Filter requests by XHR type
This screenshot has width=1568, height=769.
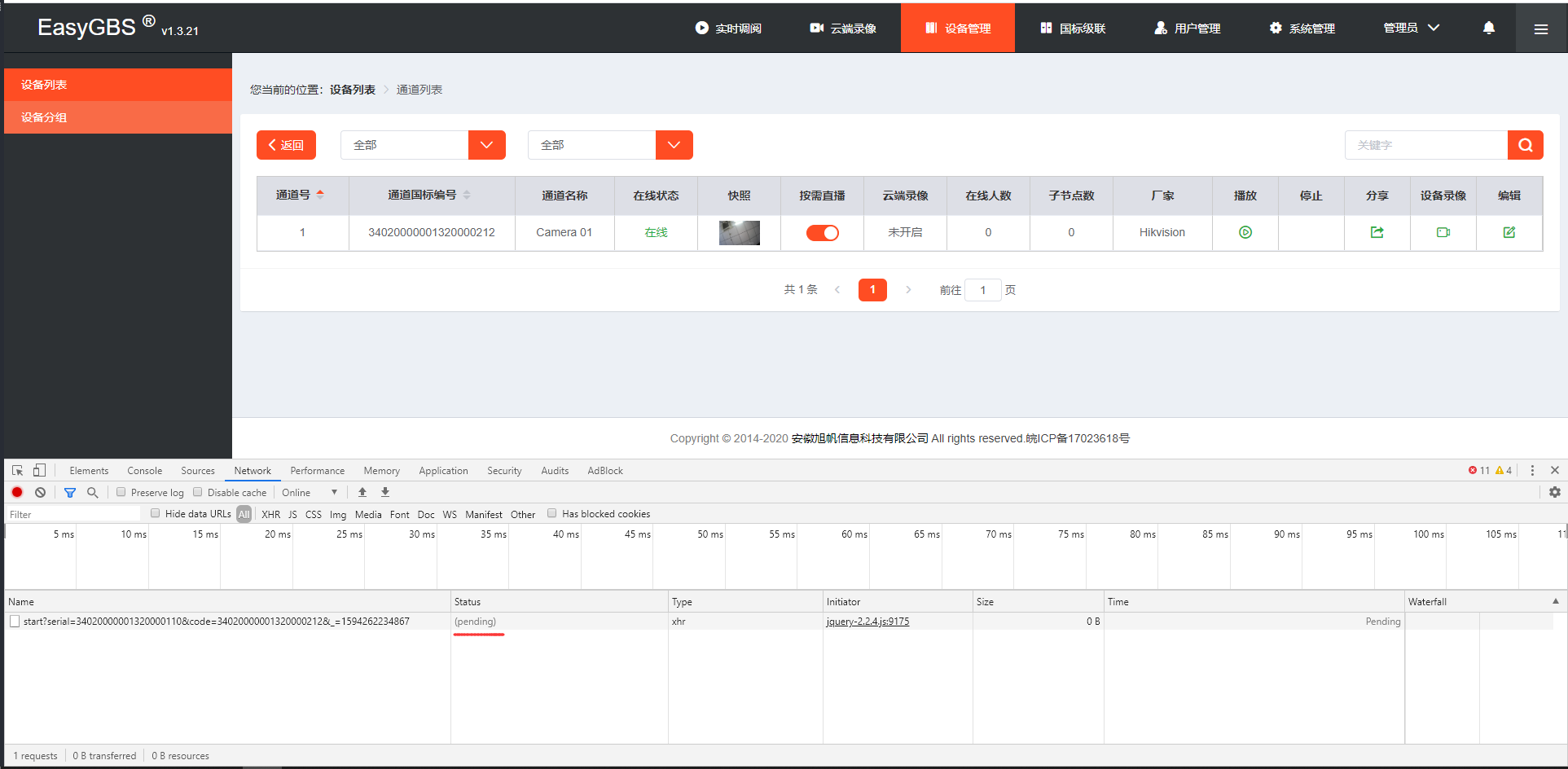[271, 514]
